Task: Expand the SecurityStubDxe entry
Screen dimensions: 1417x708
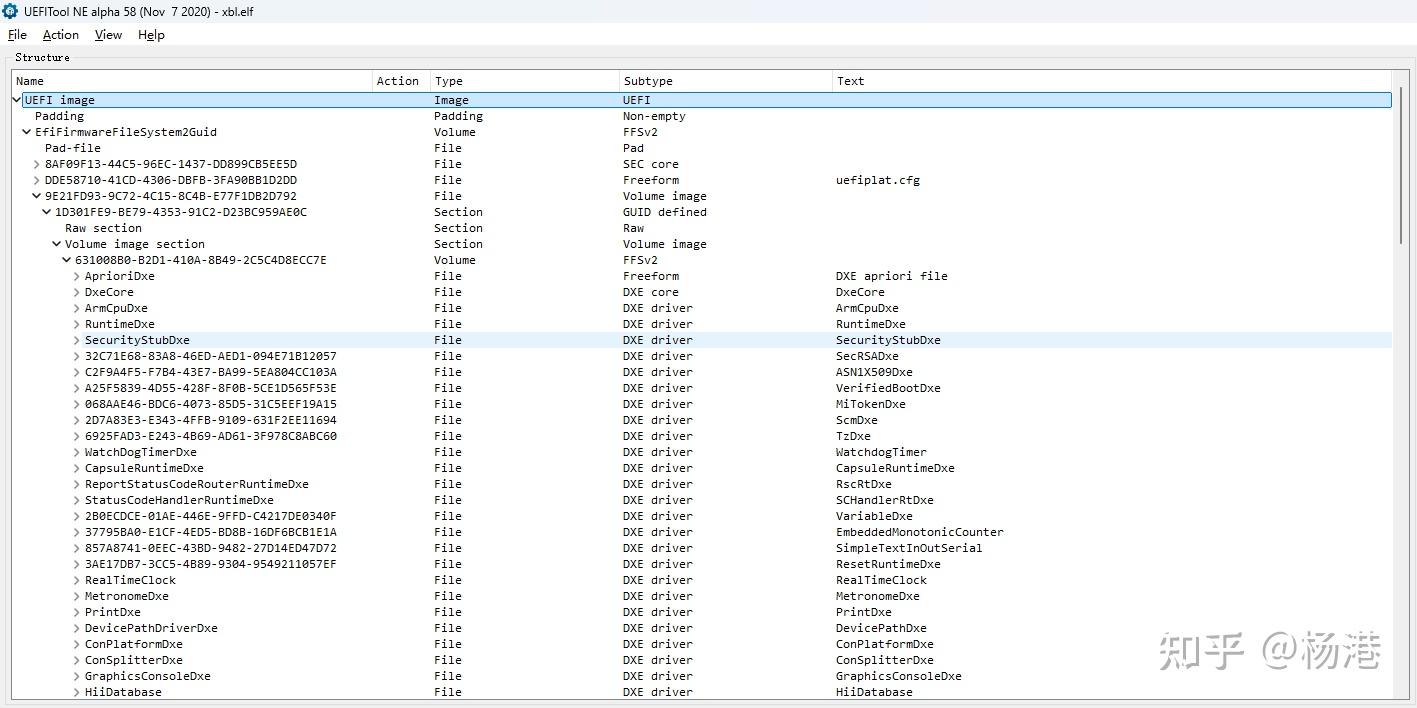Action: tap(76, 340)
